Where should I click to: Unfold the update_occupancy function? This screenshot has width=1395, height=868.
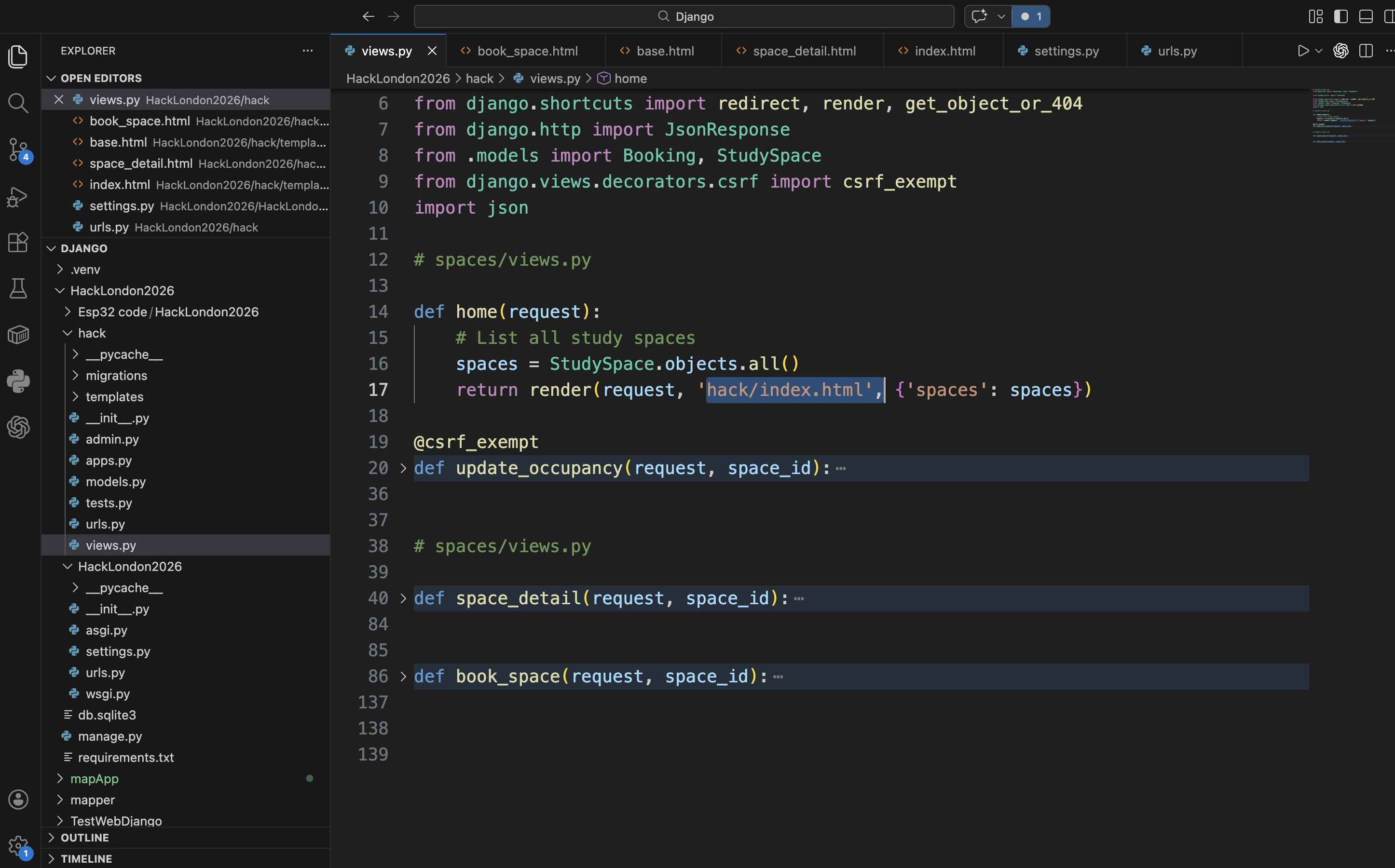pyautogui.click(x=403, y=468)
